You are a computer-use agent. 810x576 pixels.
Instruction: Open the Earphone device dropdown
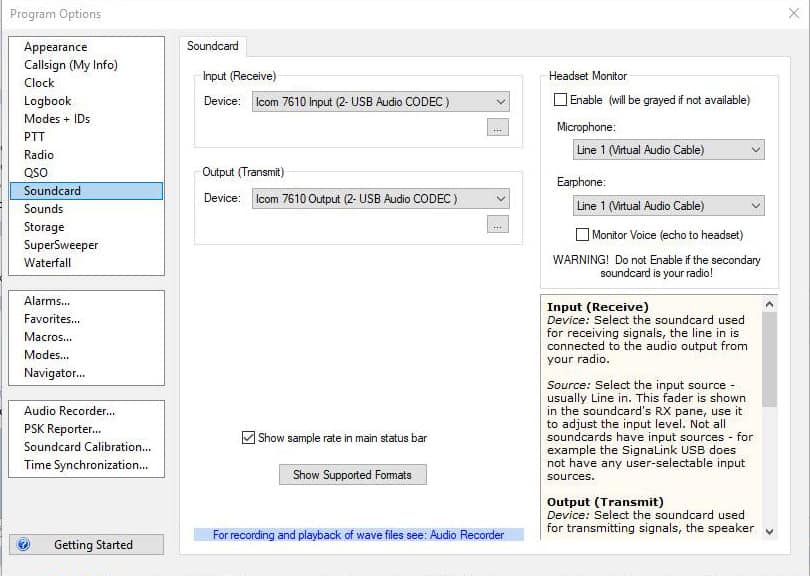coord(668,206)
